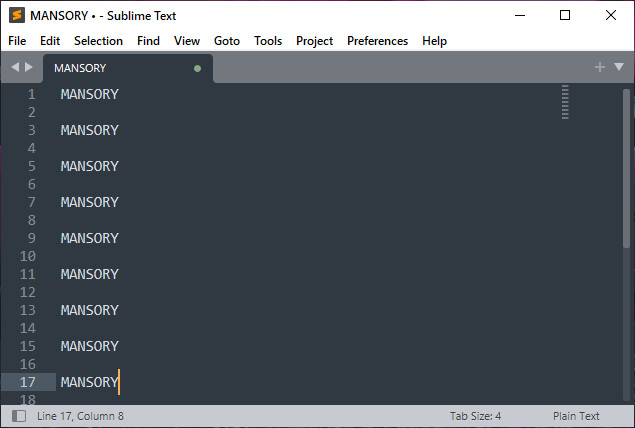Open the Help menu
This screenshot has width=635, height=428.
[x=434, y=41]
